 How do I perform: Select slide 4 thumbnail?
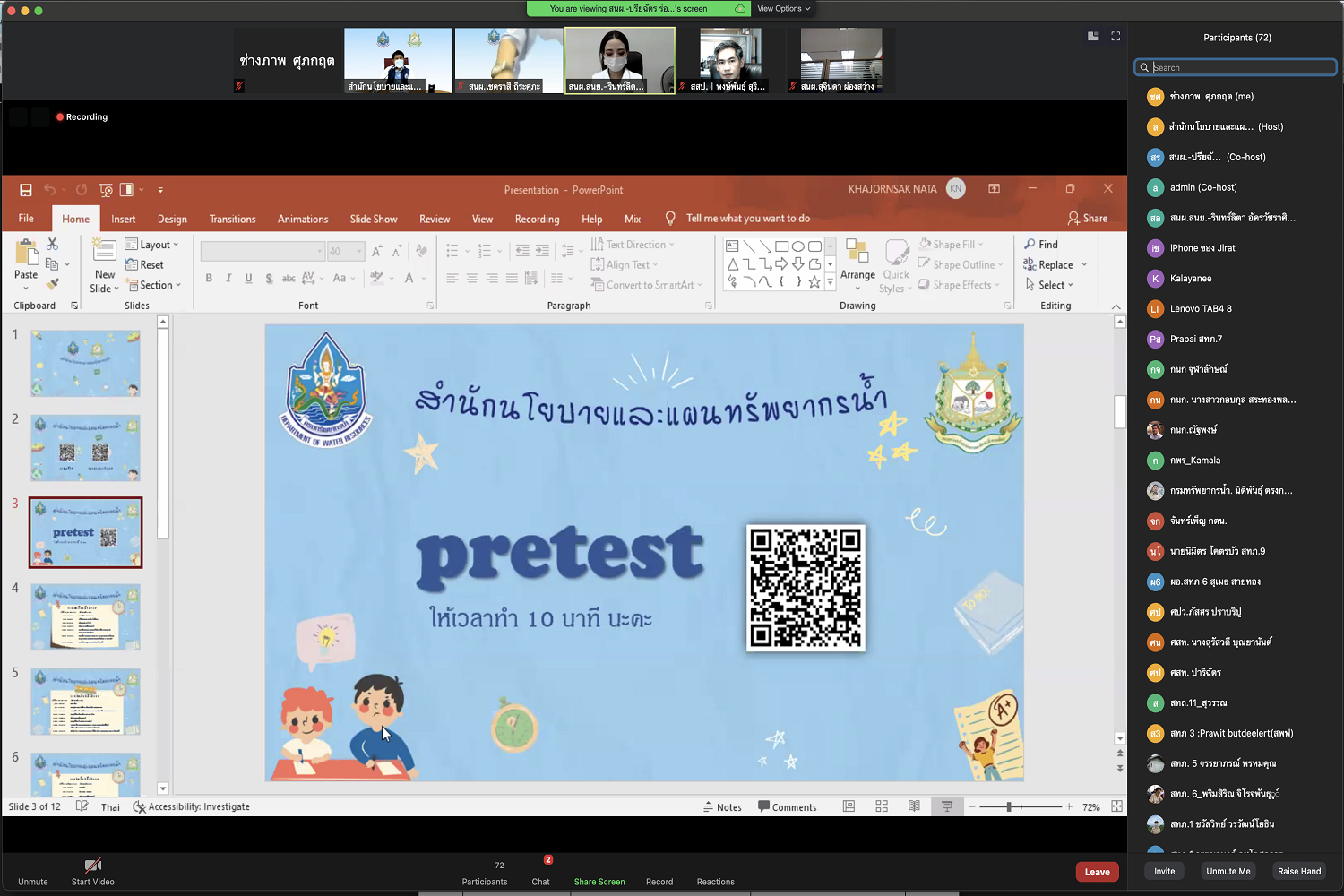[86, 616]
